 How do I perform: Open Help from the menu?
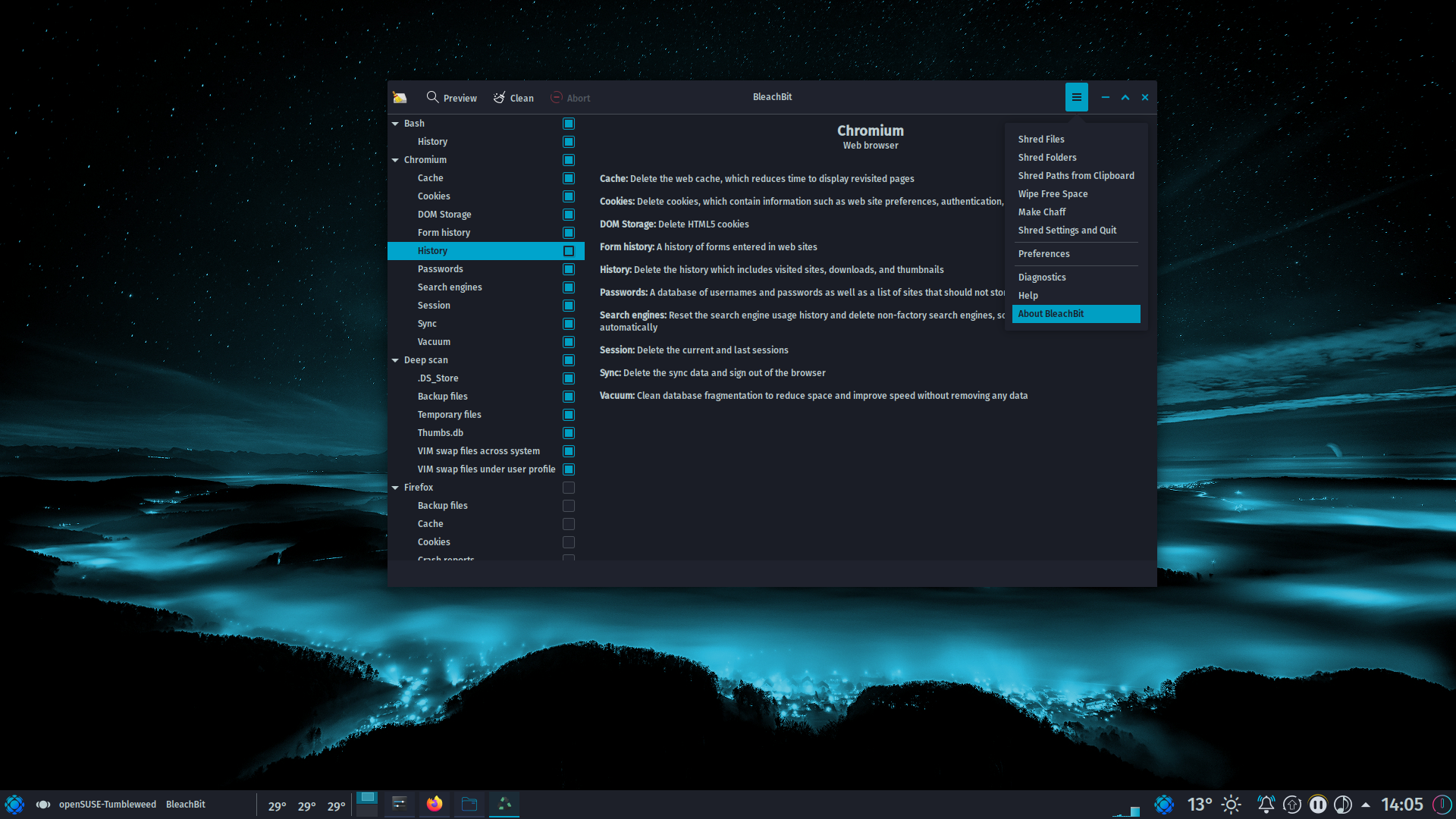[1076, 296]
